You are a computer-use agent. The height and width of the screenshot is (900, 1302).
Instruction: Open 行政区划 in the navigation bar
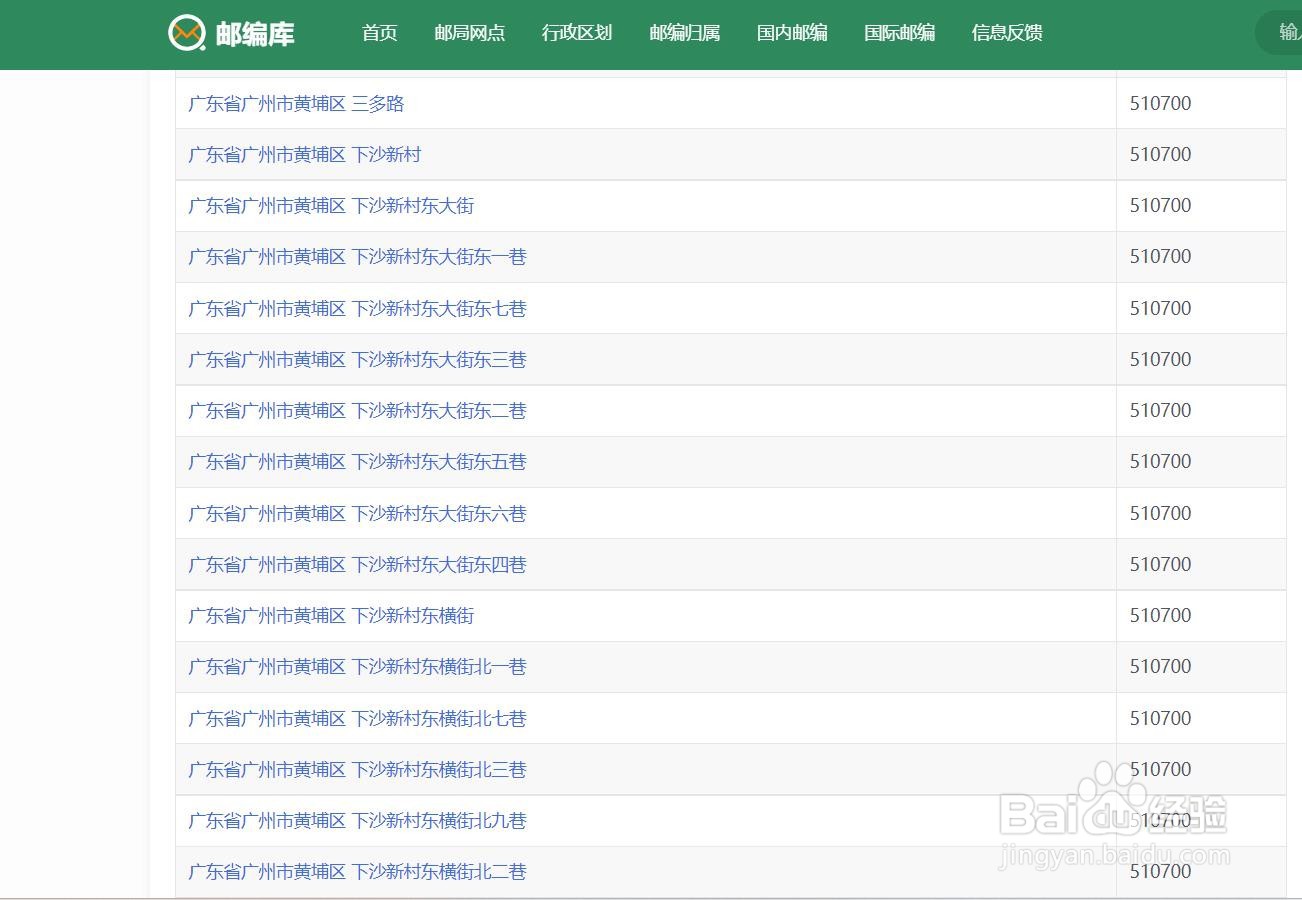pyautogui.click(x=577, y=33)
